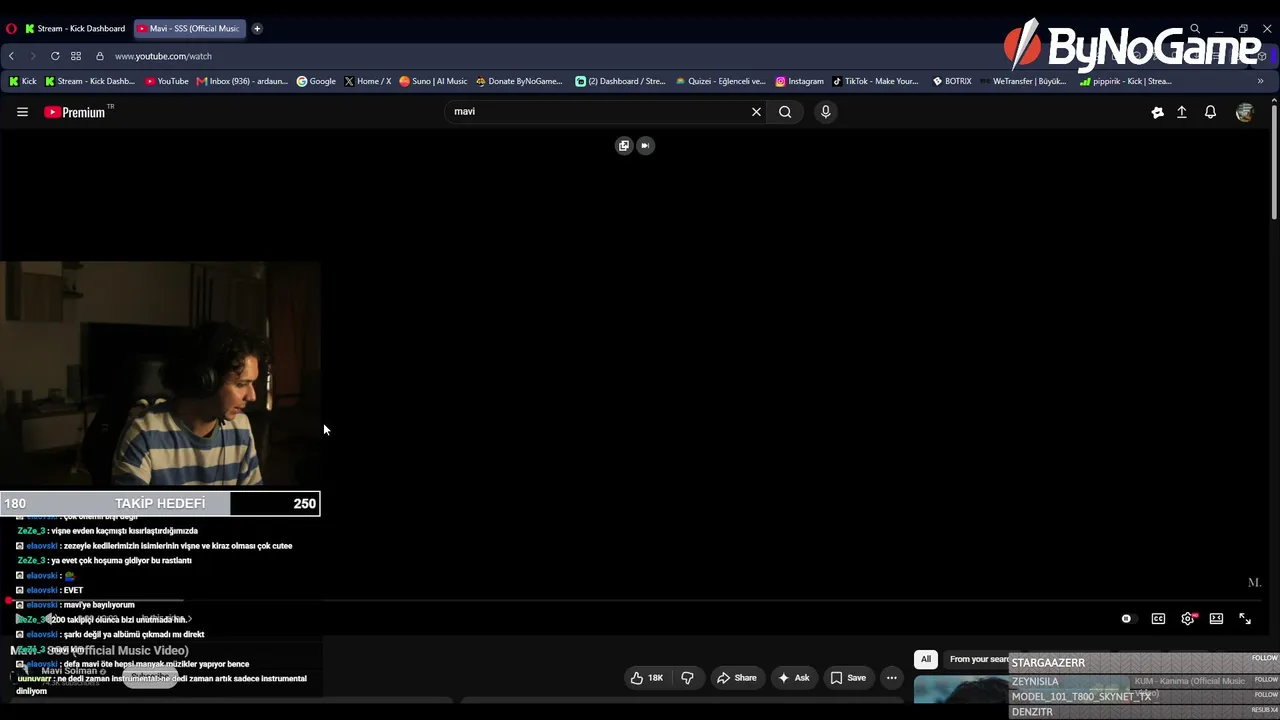Open the Google bookmark

click(316, 82)
